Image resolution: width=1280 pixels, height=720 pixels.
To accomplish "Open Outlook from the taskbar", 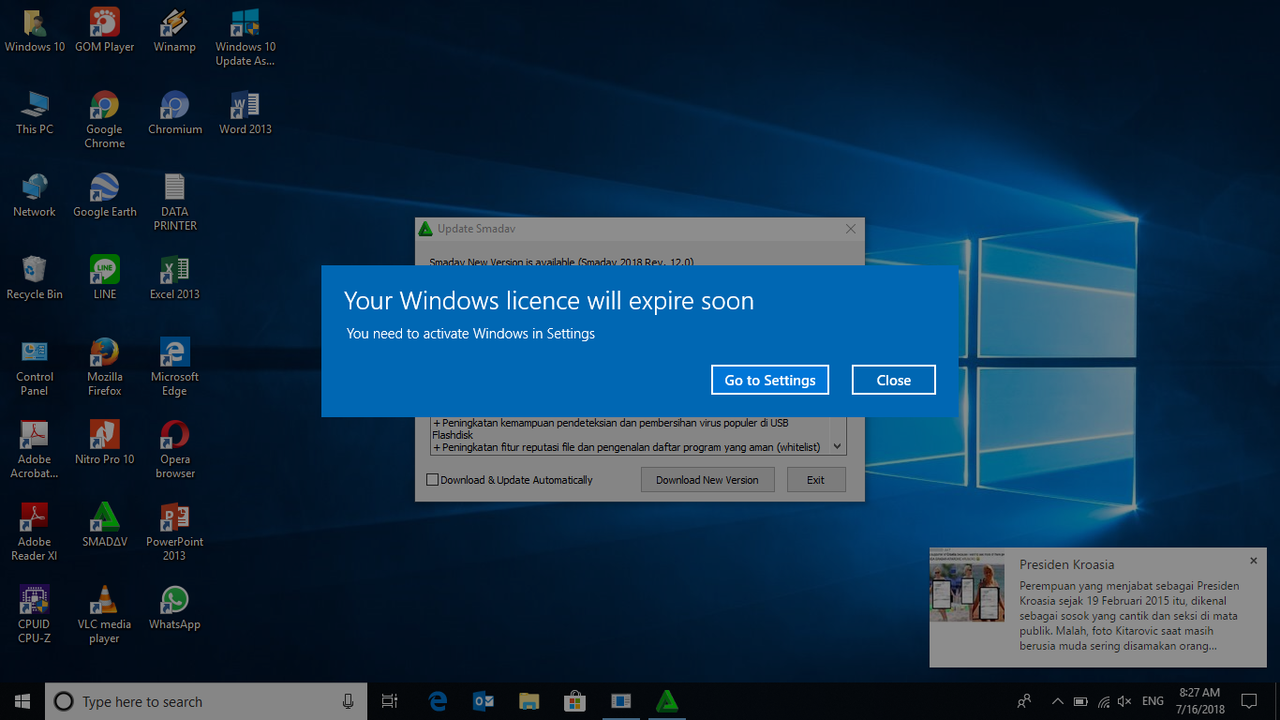I will (483, 701).
